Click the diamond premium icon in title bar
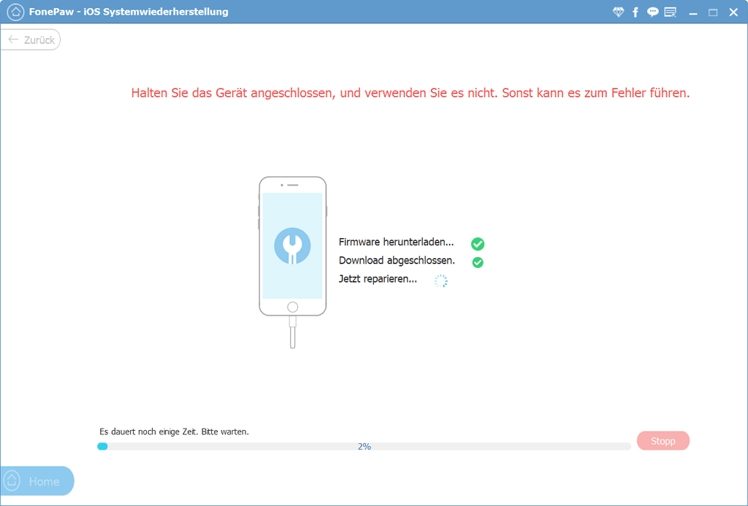Screen dimensions: 748x506 pos(619,12)
